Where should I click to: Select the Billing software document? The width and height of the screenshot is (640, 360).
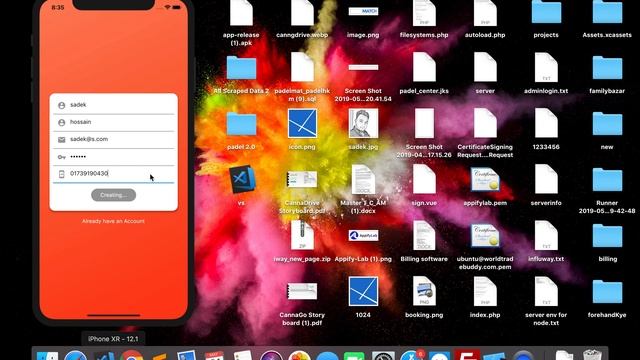(424, 235)
